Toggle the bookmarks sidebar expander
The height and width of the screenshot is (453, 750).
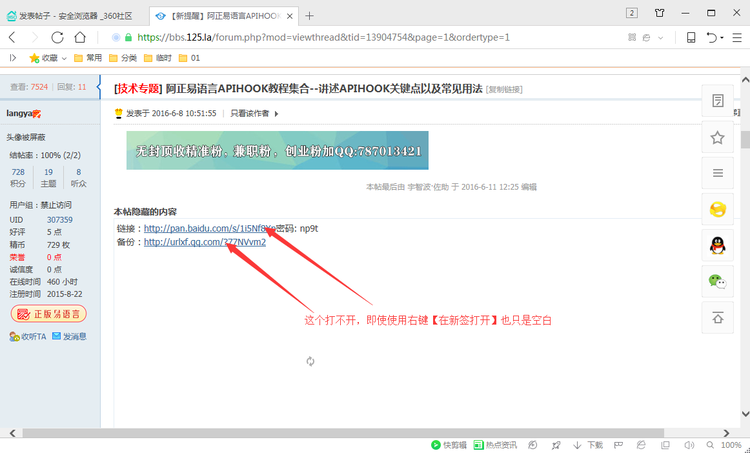[13, 58]
